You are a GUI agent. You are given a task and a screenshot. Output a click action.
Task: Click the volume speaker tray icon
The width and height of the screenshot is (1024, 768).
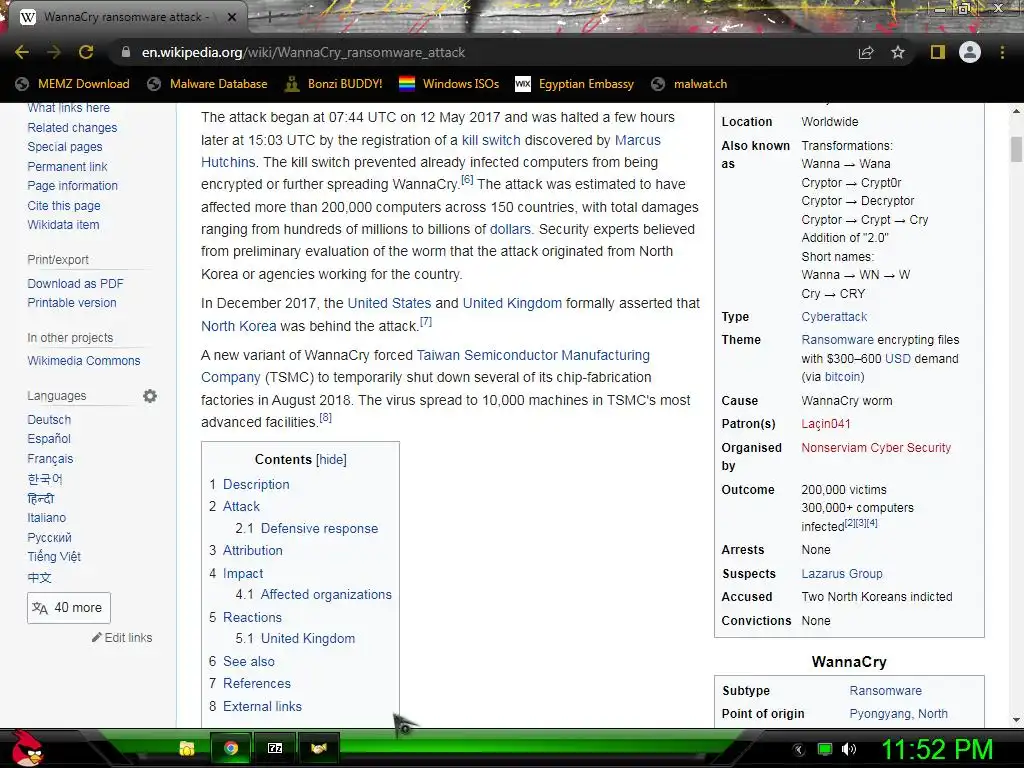[x=848, y=749]
